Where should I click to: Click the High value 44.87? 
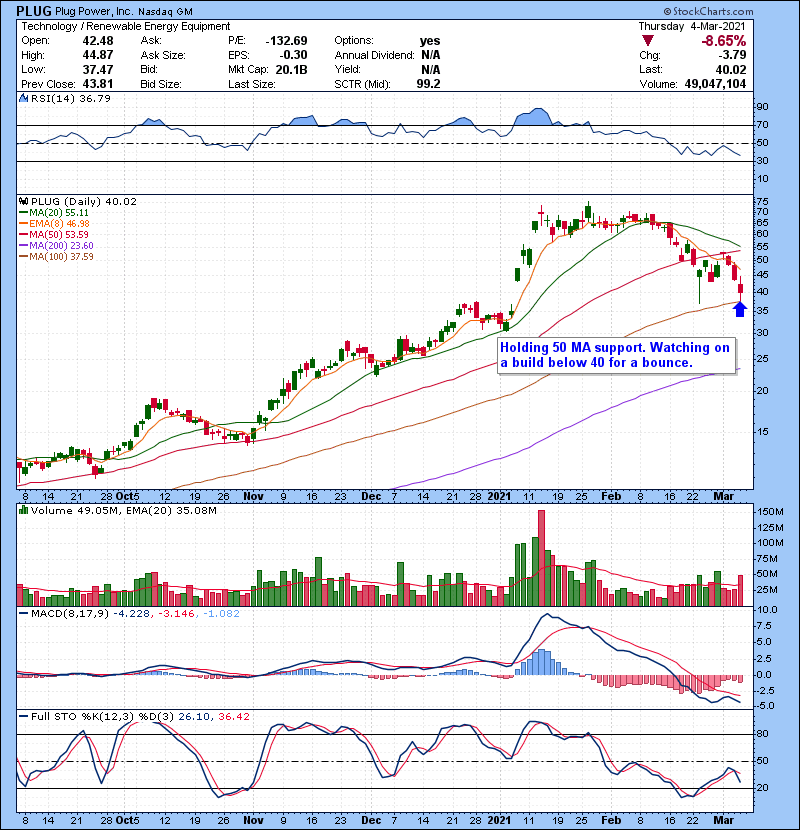click(97, 55)
